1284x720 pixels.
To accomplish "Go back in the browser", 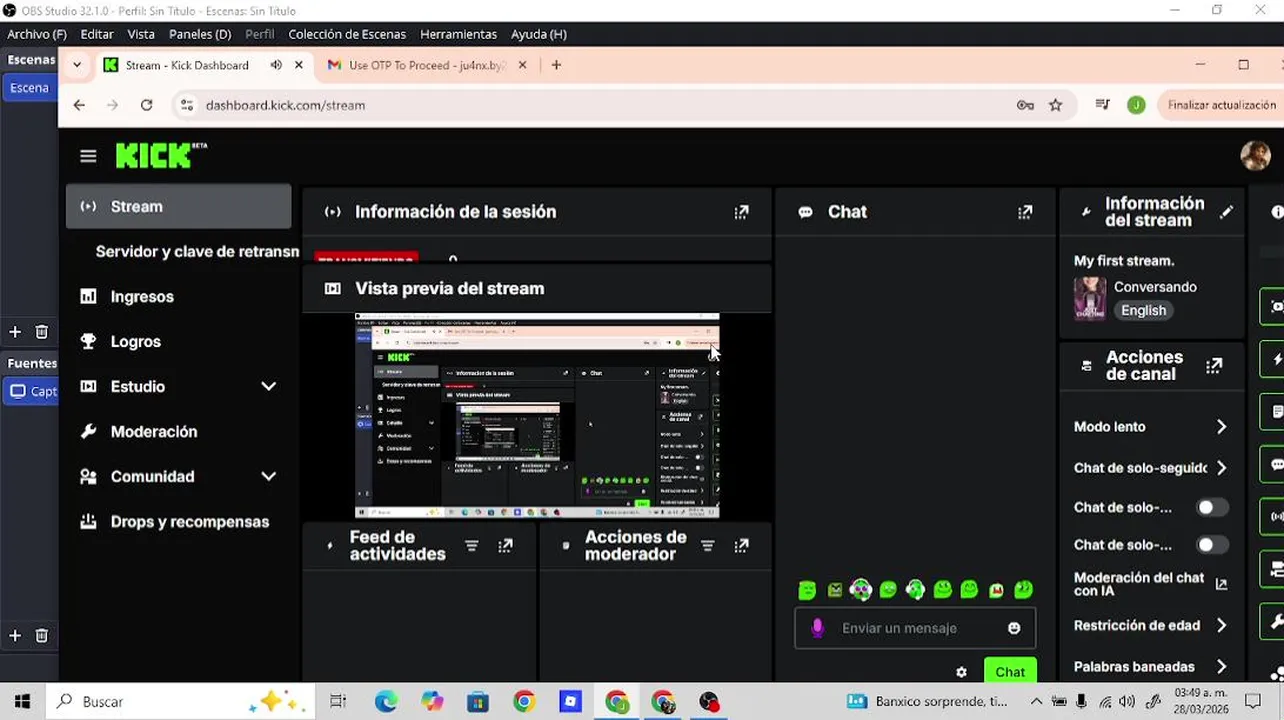I will click(x=79, y=105).
